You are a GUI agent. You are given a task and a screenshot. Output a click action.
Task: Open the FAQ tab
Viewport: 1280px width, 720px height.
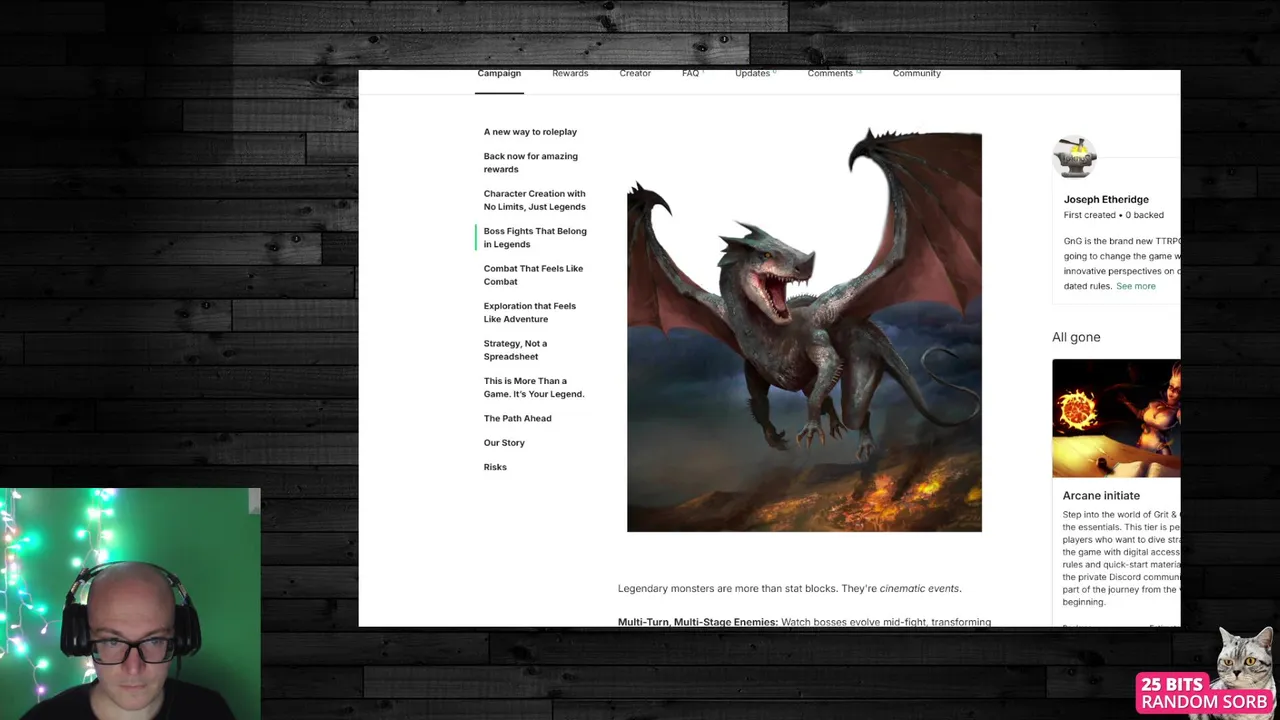(x=692, y=73)
